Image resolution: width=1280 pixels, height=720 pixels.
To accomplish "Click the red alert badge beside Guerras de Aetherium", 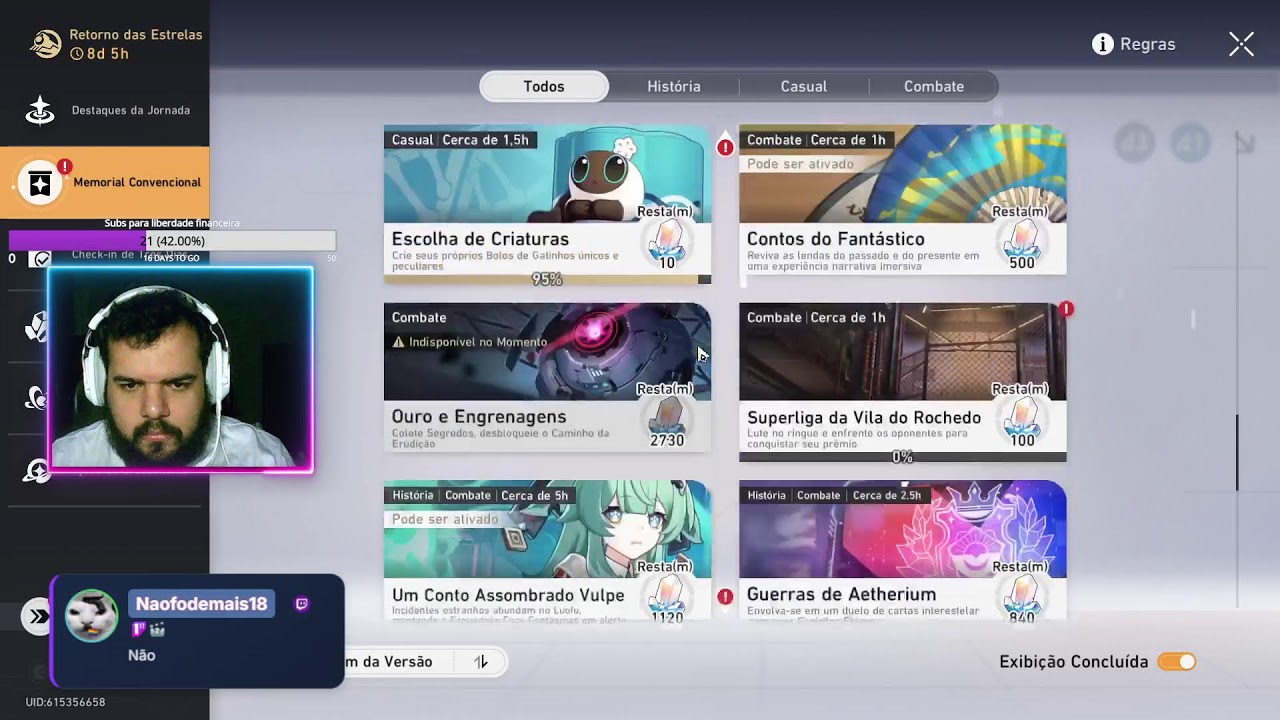I will (725, 596).
